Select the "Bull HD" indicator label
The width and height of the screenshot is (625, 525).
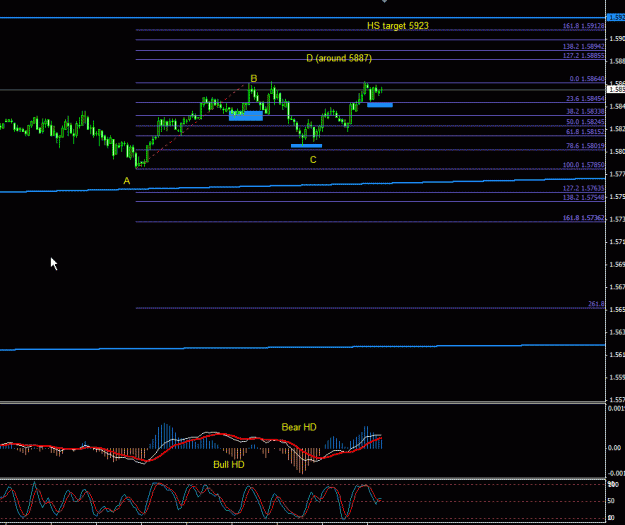click(x=229, y=464)
